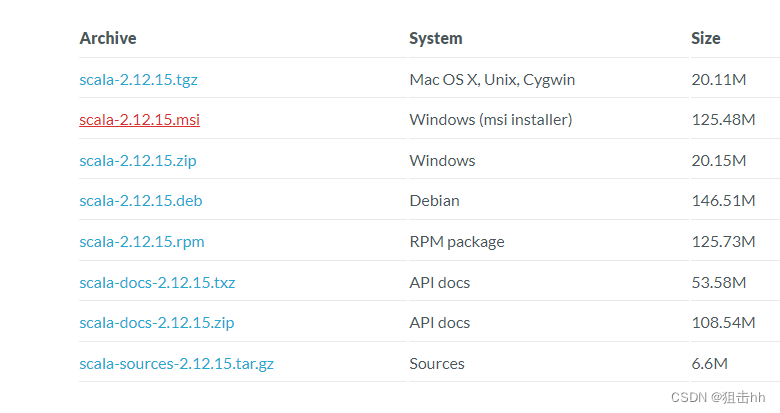Select the System column header
Screen dimensions: 780x413
pyautogui.click(x=436, y=38)
